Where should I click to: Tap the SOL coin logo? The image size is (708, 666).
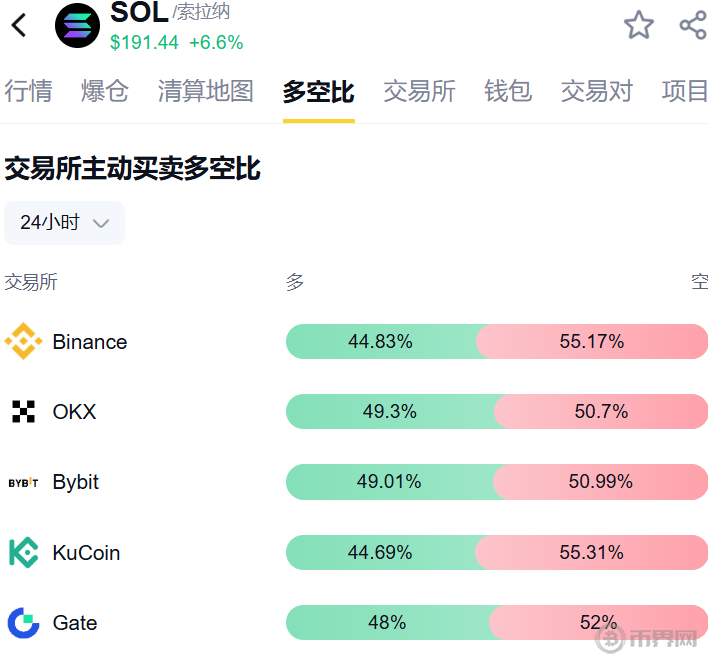coord(77,26)
